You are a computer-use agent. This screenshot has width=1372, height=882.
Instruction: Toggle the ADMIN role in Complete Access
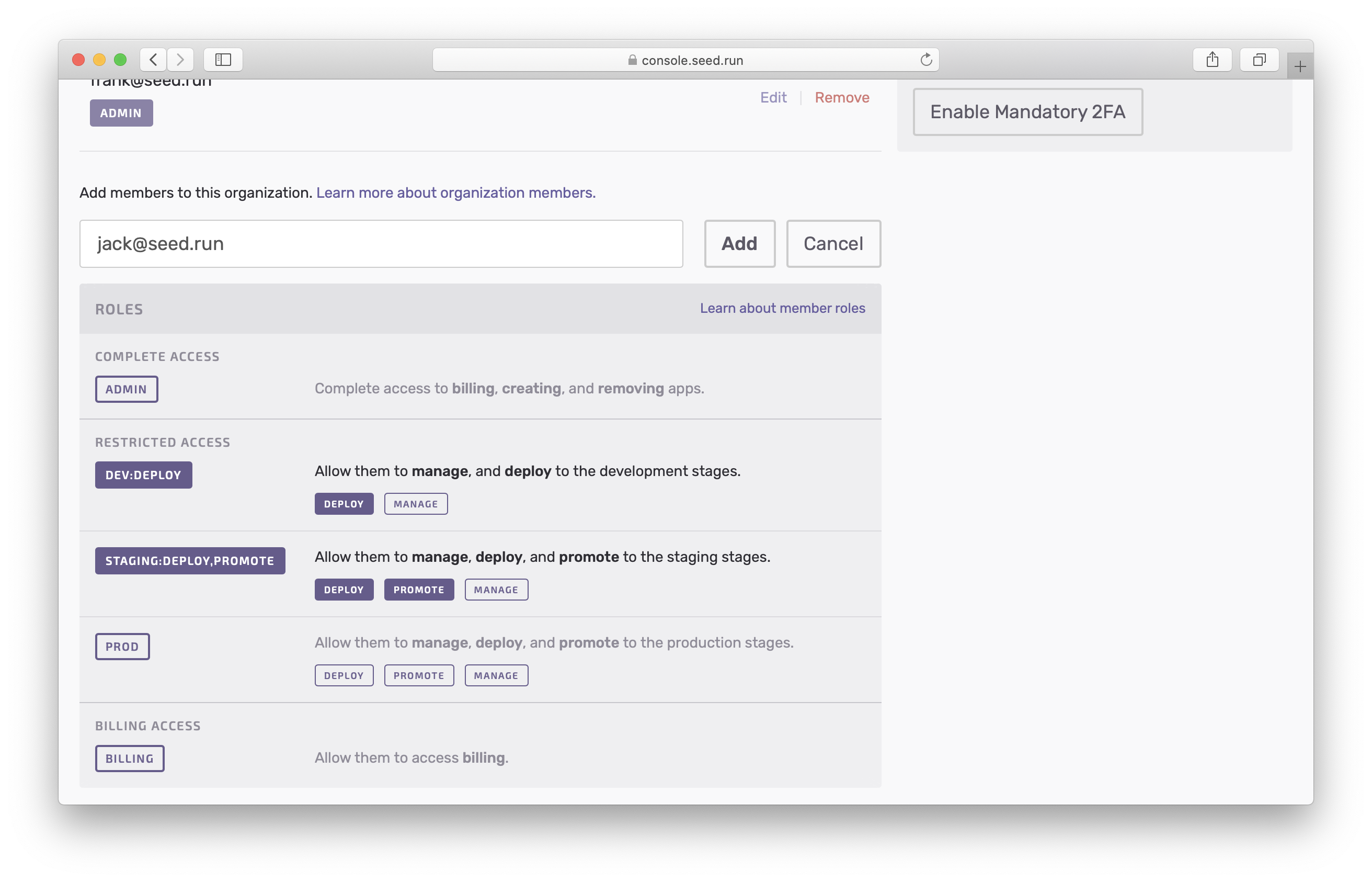[127, 389]
